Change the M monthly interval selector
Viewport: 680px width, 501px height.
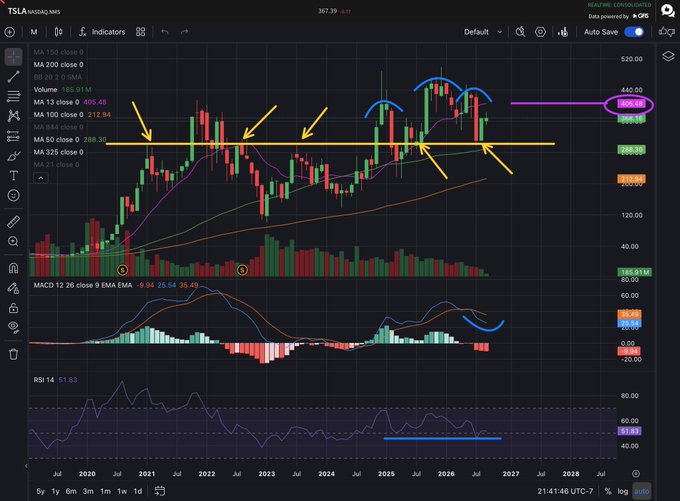[34, 32]
